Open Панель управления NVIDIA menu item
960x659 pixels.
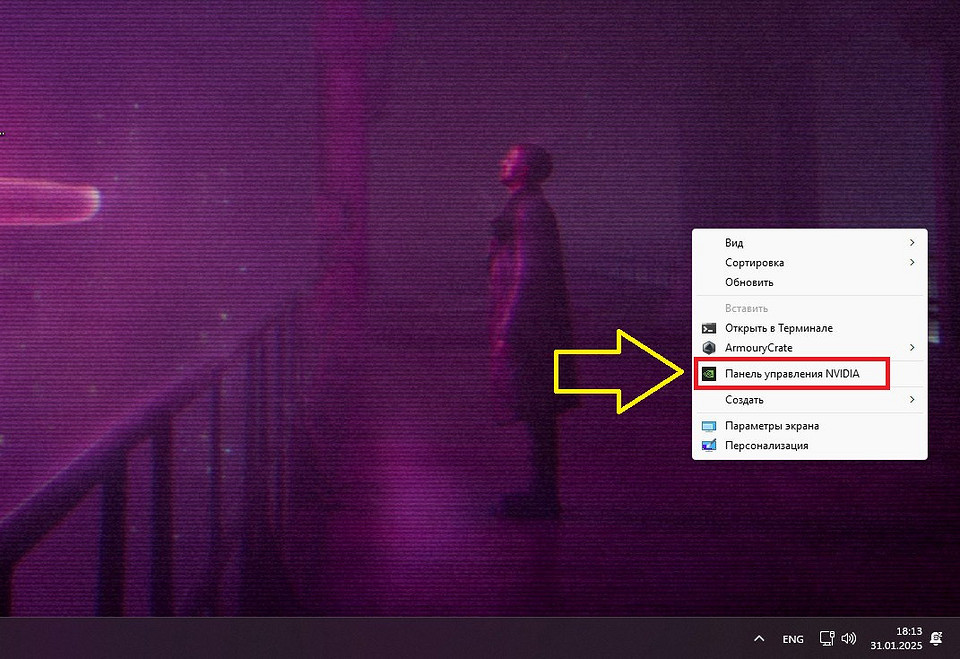pos(791,374)
